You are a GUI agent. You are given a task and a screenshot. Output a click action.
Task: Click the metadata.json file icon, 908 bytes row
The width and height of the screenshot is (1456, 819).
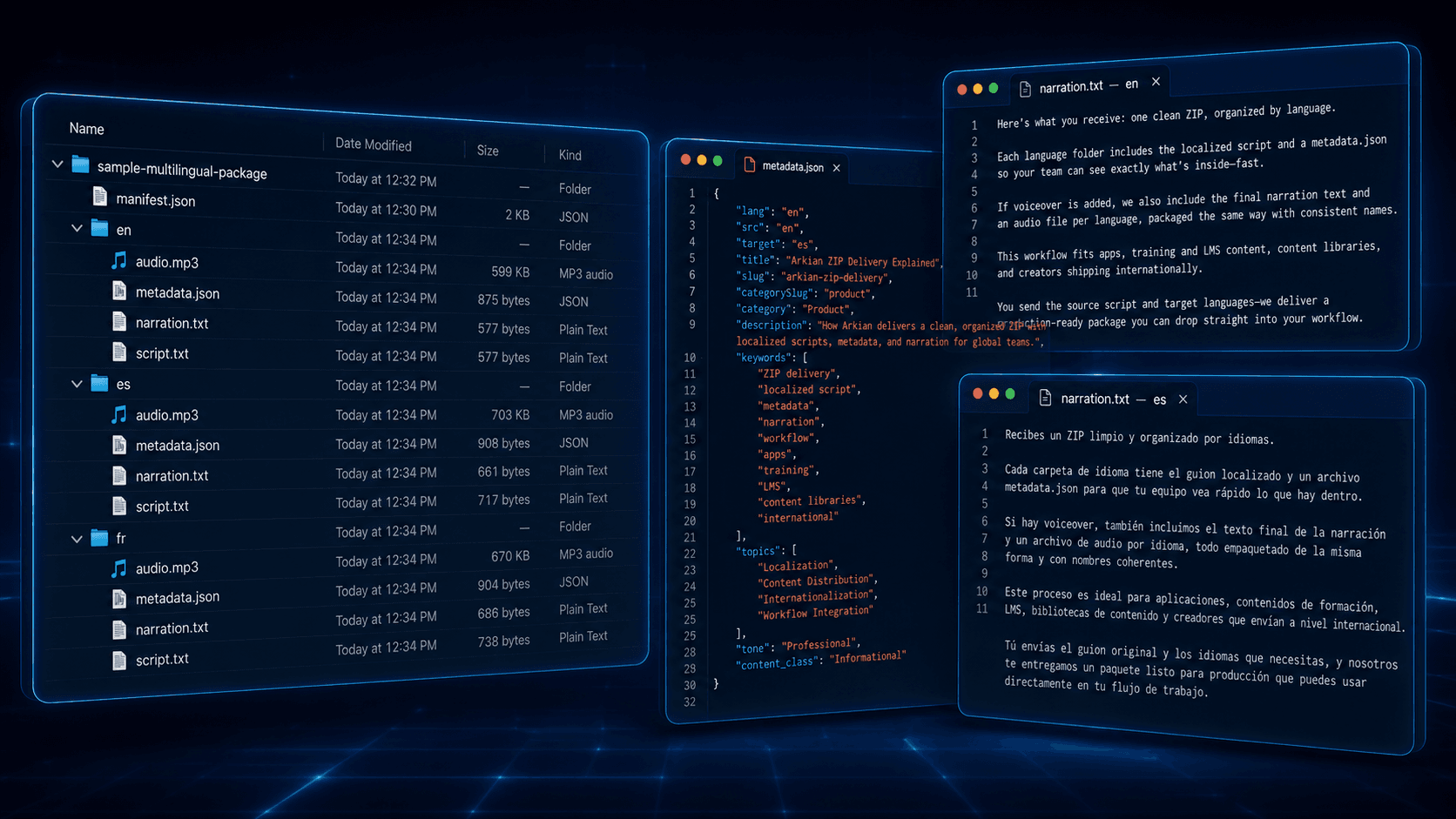[119, 445]
